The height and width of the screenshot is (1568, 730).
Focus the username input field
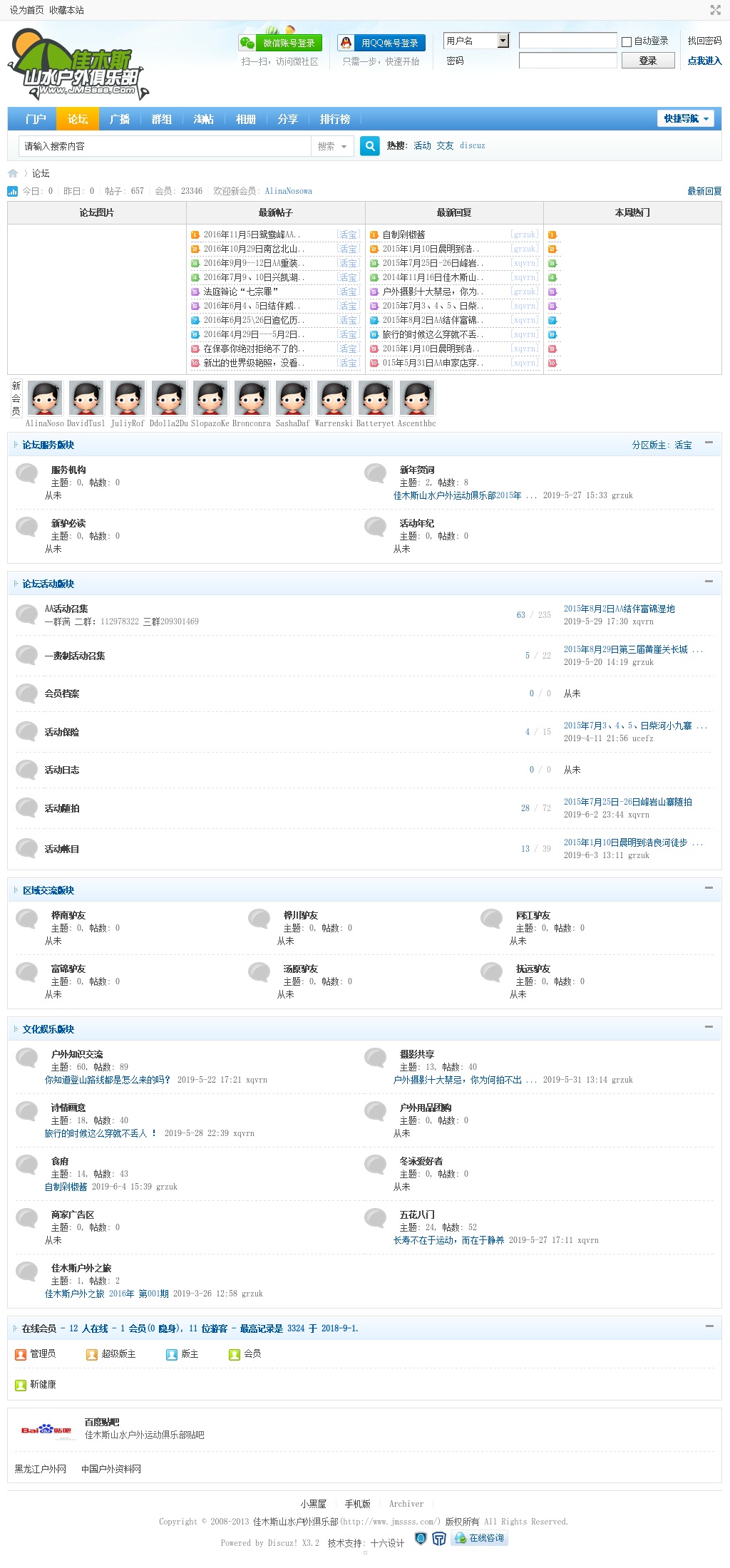pyautogui.click(x=567, y=41)
